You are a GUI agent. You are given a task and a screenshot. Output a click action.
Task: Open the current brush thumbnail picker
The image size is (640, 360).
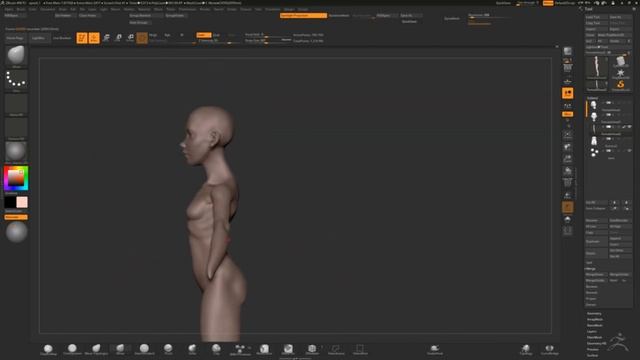(x=16, y=56)
